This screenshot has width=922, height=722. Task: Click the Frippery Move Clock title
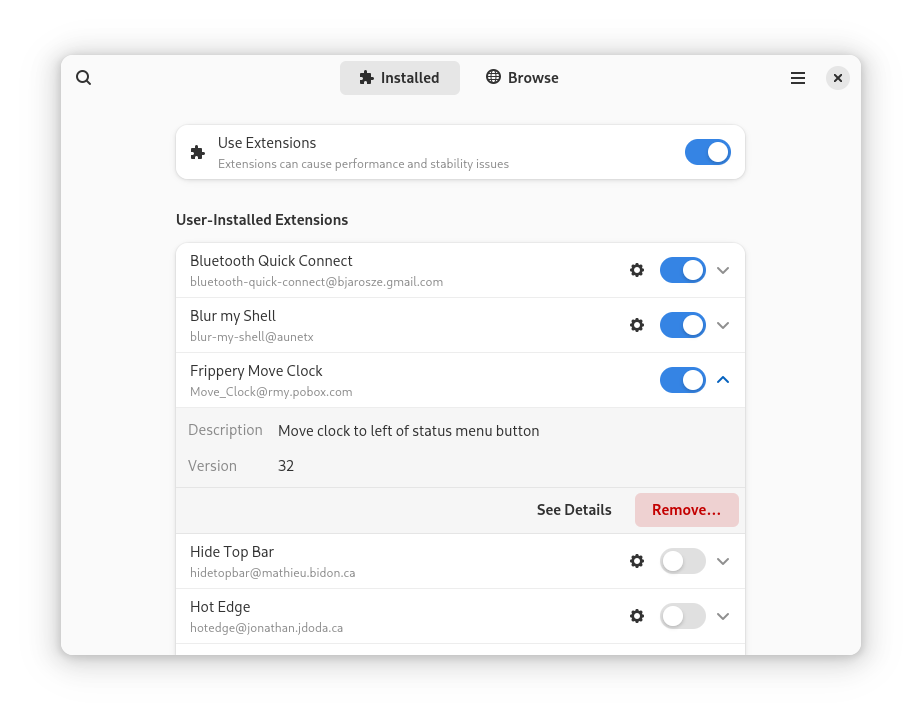(x=256, y=371)
